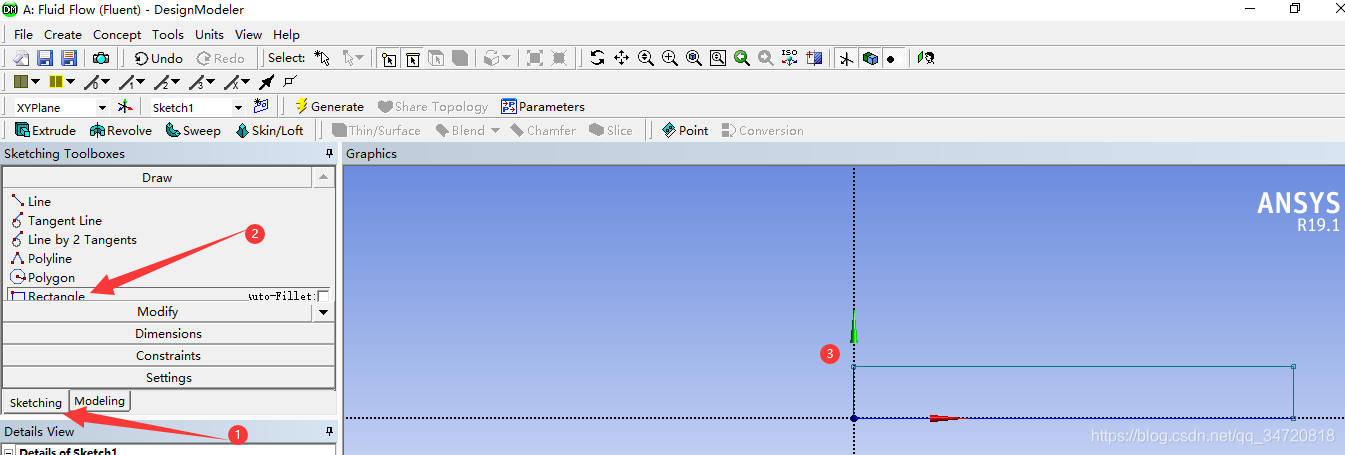This screenshot has height=455, width=1345.
Task: Click the Look At face/plane icon
Action: pyautogui.click(x=814, y=58)
